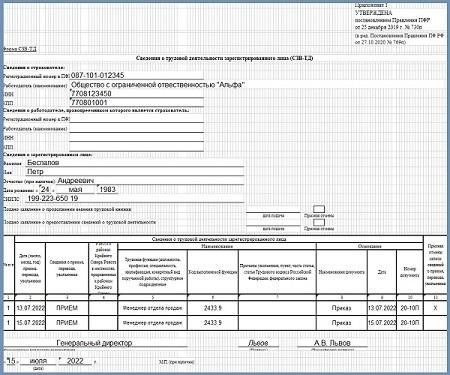Click the first name field Петр
Image resolution: width=450 pixels, height=375 pixels.
click(135, 172)
